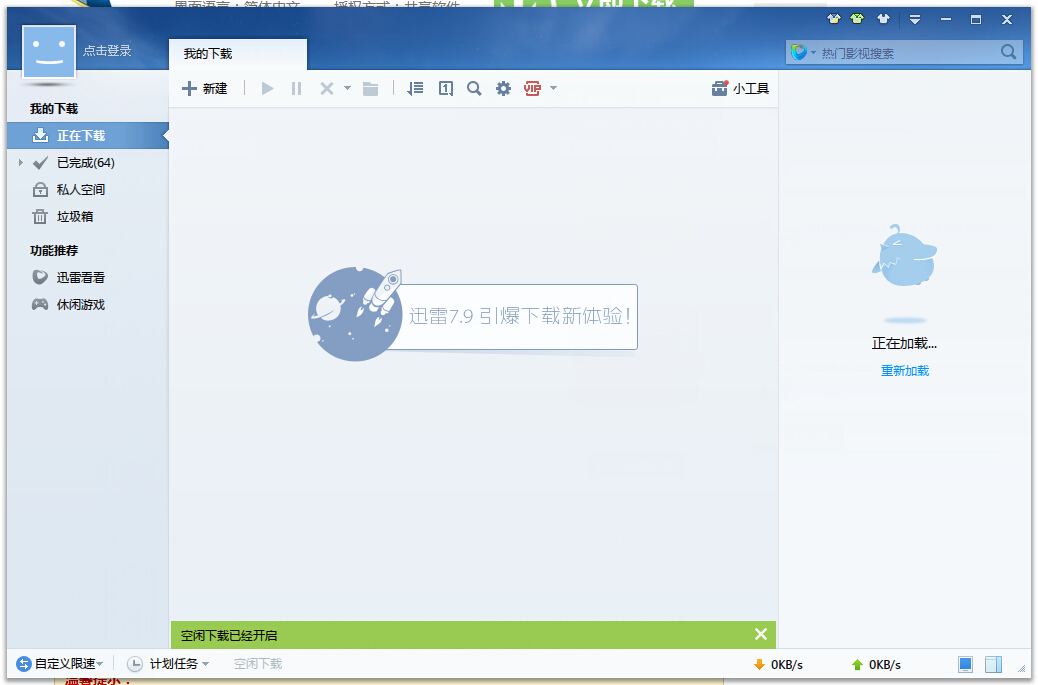Image resolution: width=1038 pixels, height=685 pixels.
Task: Select the 我的下载 tab
Action: [237, 54]
